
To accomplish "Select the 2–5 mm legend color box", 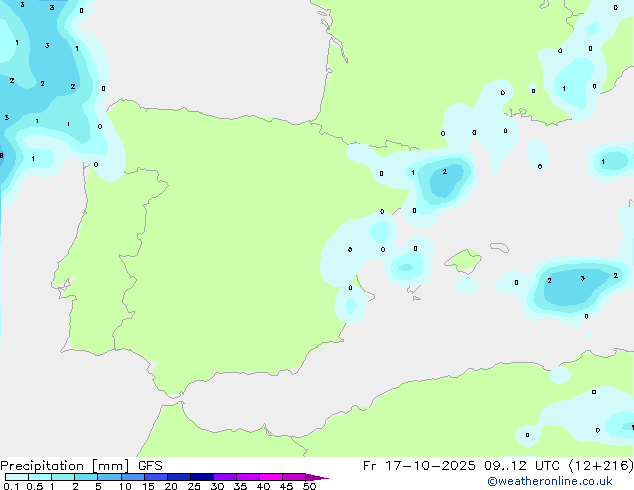I will click(x=86, y=477).
